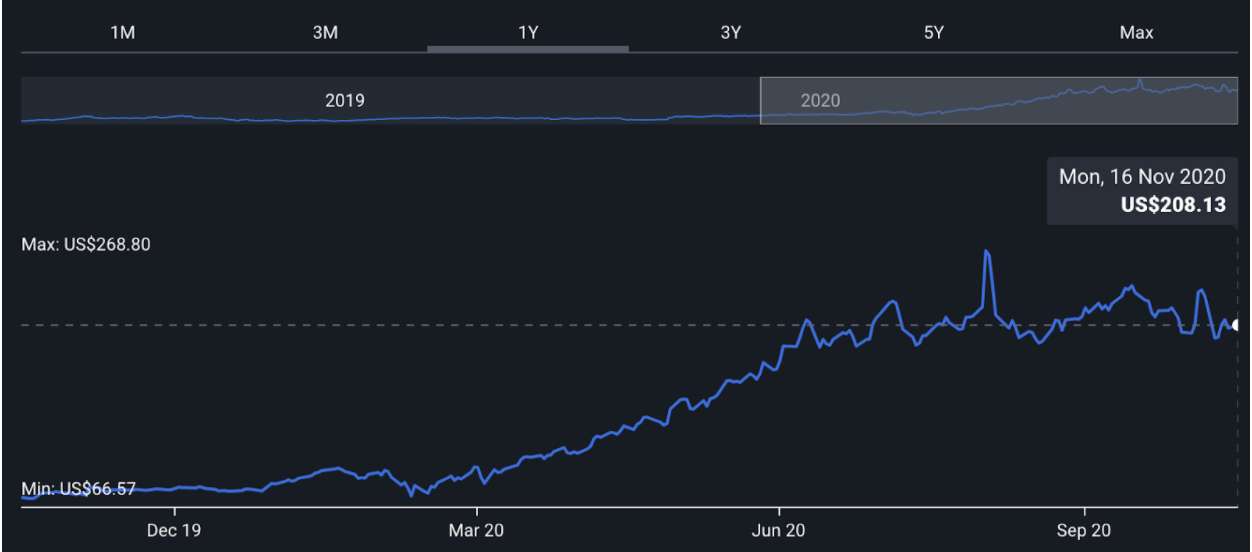Click the Min: US$66.57 label
Viewport: 1252px width, 552px height.
click(x=78, y=489)
